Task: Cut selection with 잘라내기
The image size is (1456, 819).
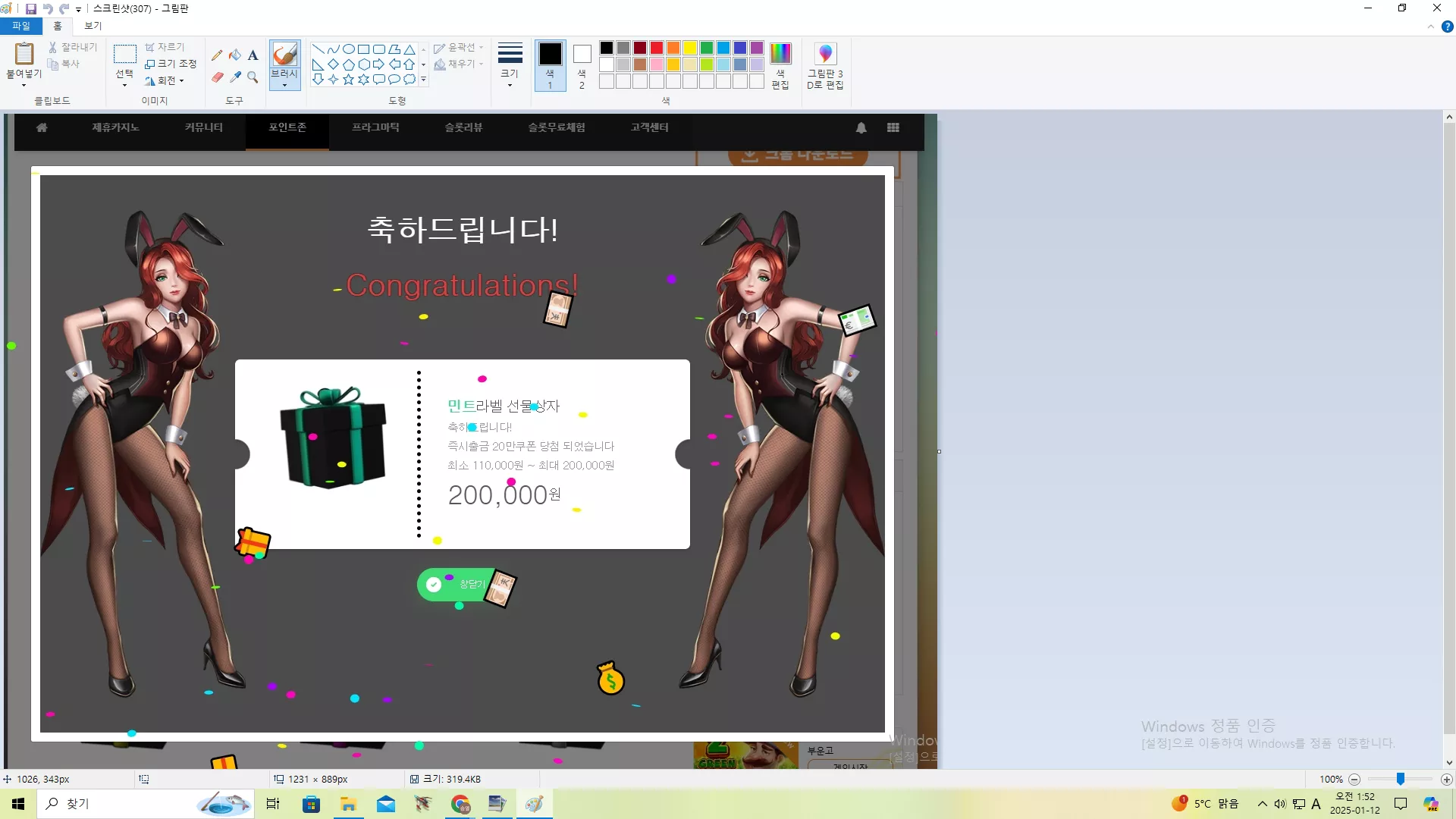Action: coord(73,47)
